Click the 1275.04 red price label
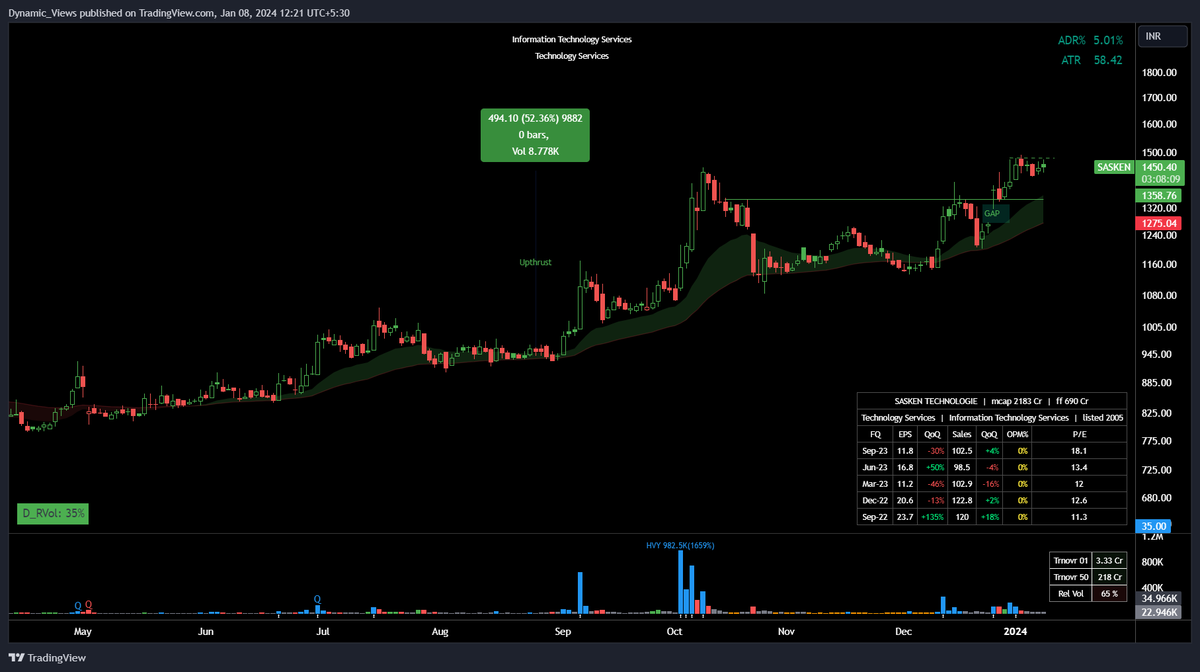The width and height of the screenshot is (1200, 672). pos(1159,223)
